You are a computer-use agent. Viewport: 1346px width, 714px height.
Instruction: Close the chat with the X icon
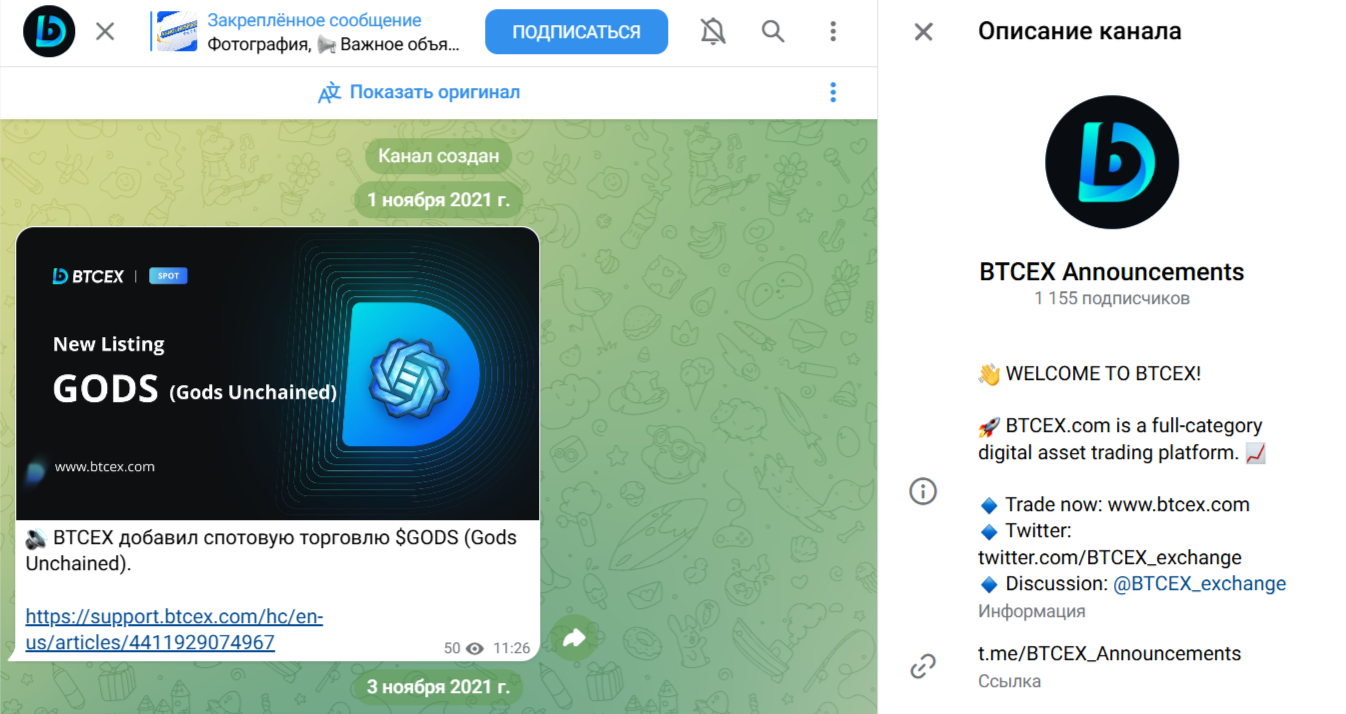(105, 32)
